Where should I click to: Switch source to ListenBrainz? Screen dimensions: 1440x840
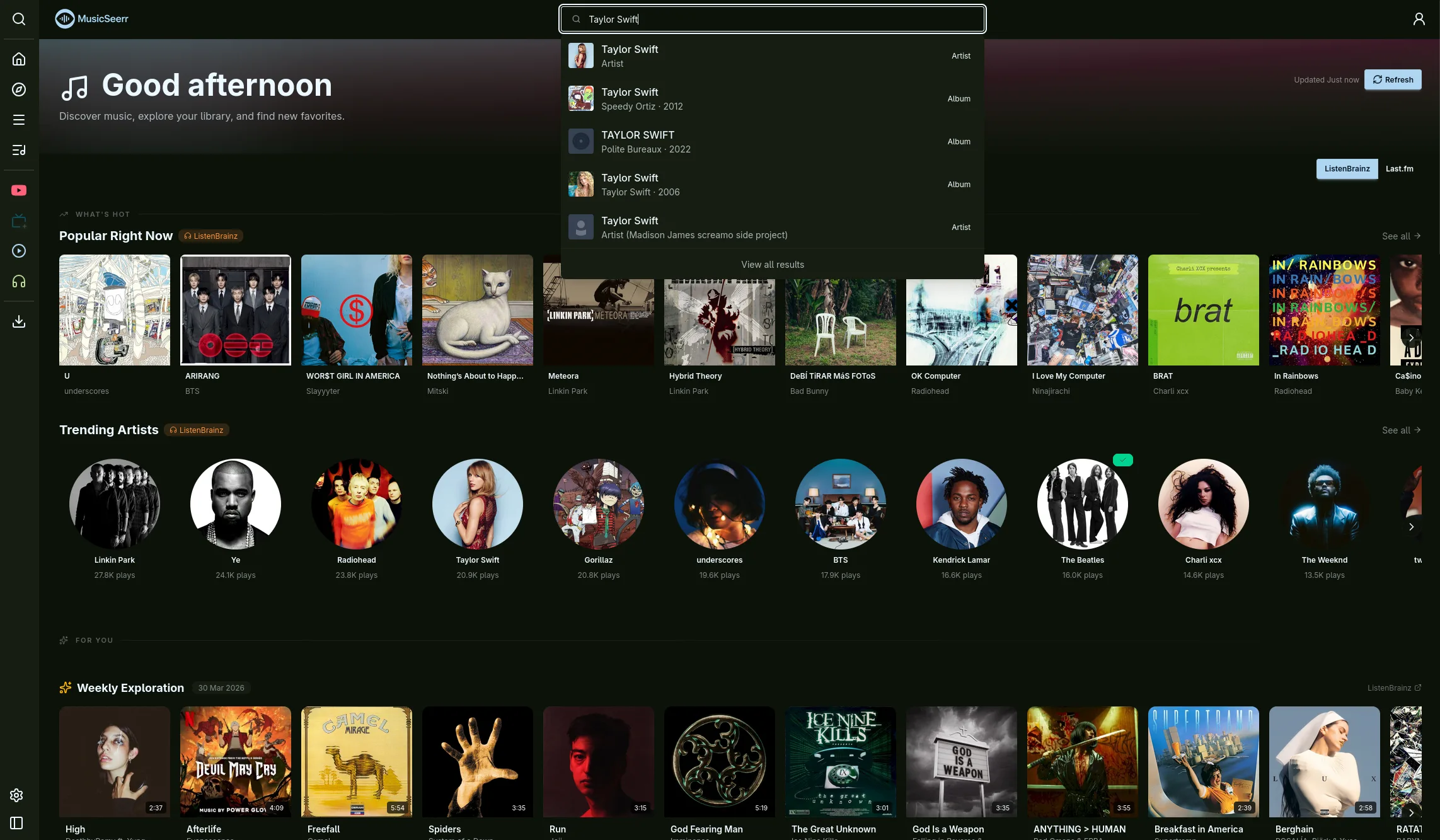coord(1347,169)
